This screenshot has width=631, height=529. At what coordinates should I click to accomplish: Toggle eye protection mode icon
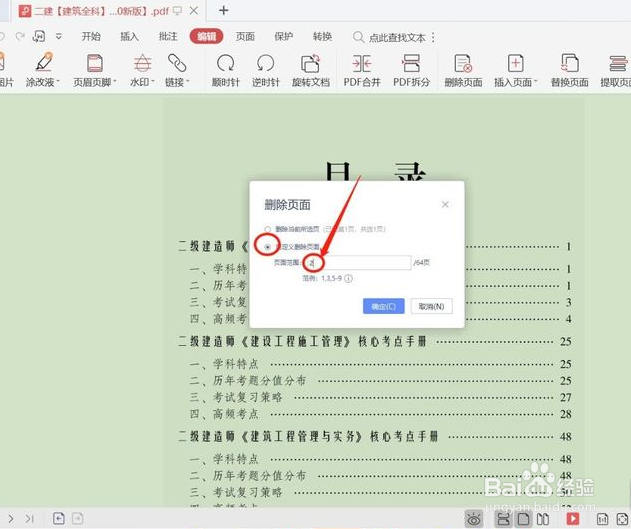[x=474, y=519]
